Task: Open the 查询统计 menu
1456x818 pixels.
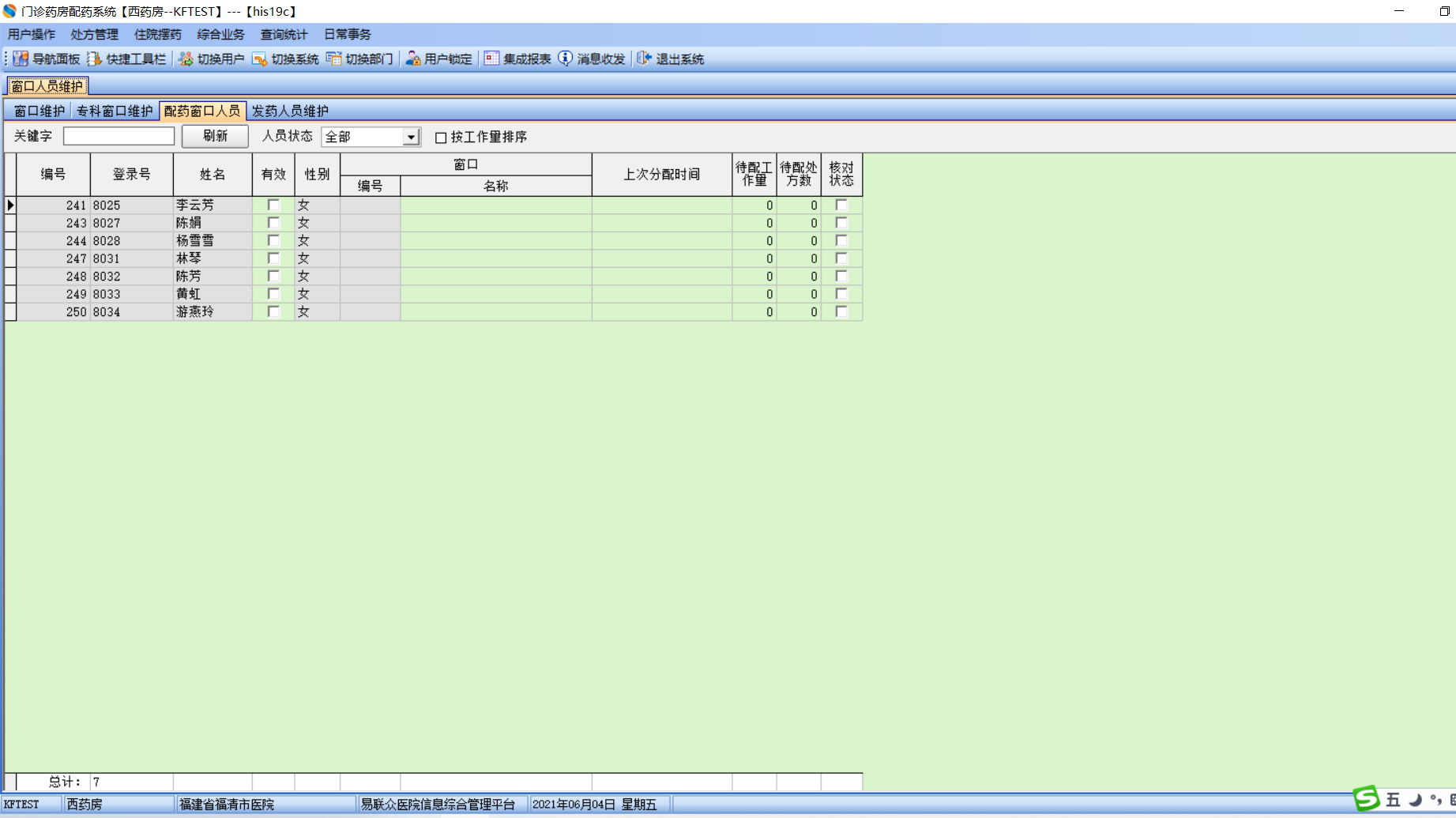Action: click(x=284, y=35)
